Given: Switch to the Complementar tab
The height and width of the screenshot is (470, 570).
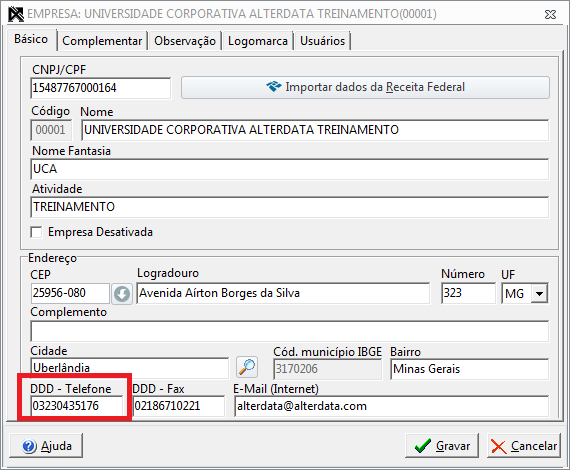Looking at the screenshot, I should (102, 41).
